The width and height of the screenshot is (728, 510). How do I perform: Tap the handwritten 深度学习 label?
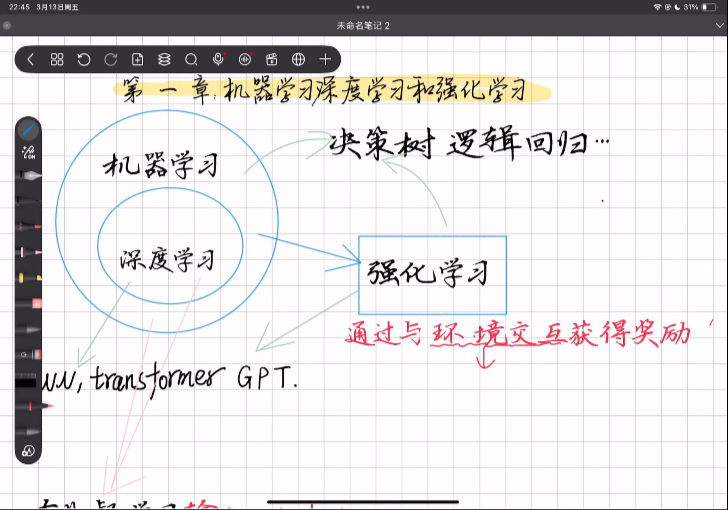(x=167, y=260)
